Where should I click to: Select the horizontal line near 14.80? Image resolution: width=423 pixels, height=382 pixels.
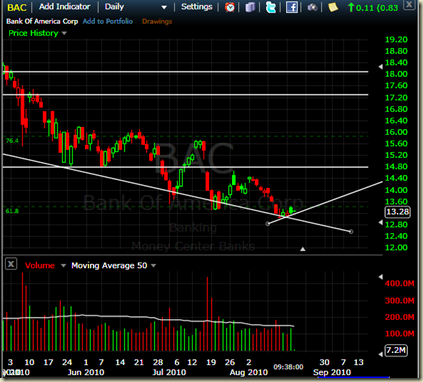185,167
